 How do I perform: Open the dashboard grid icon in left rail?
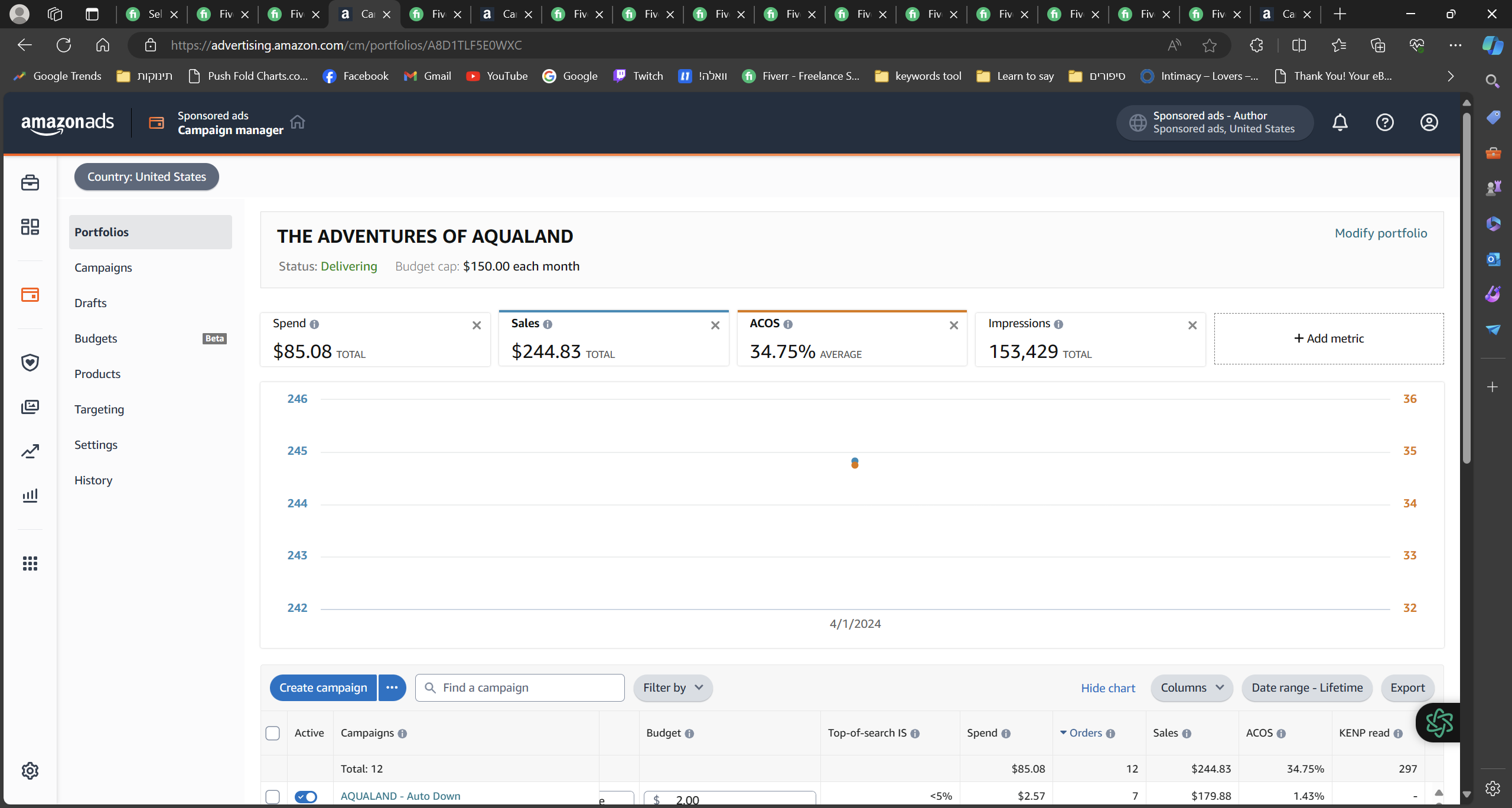click(x=30, y=227)
